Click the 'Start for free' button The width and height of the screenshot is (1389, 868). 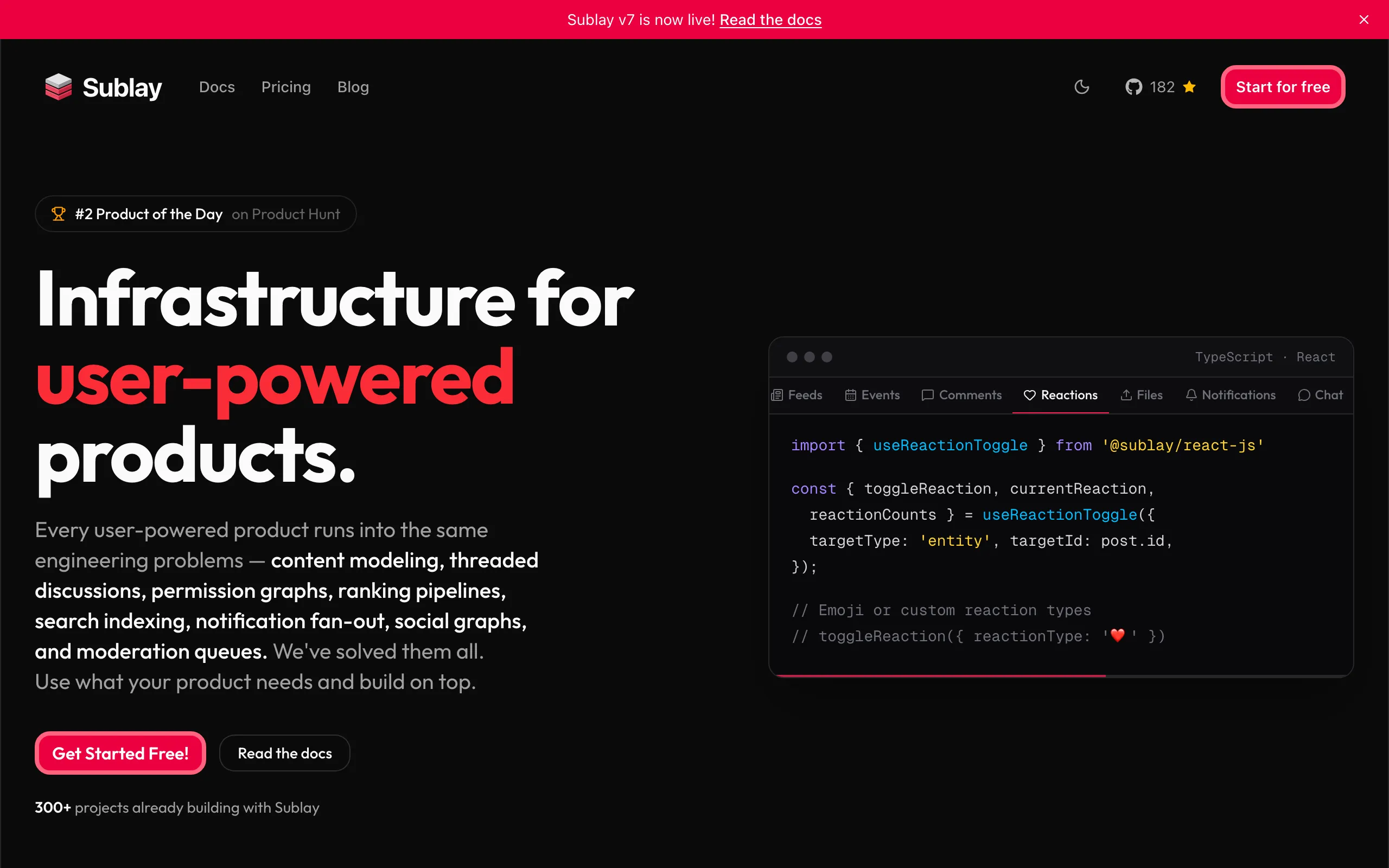tap(1283, 87)
